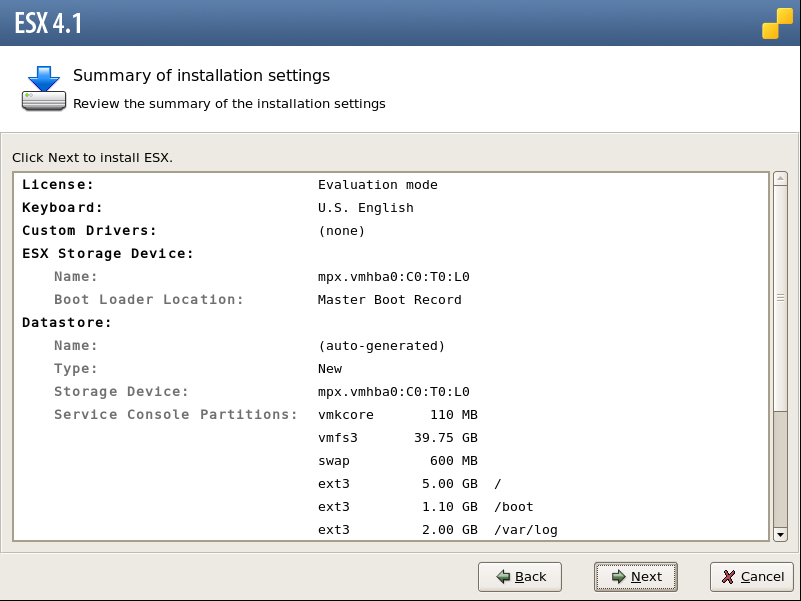Viewport: 801px width, 601px height.
Task: Click the "110 MB" vmkcore size
Action: click(454, 414)
